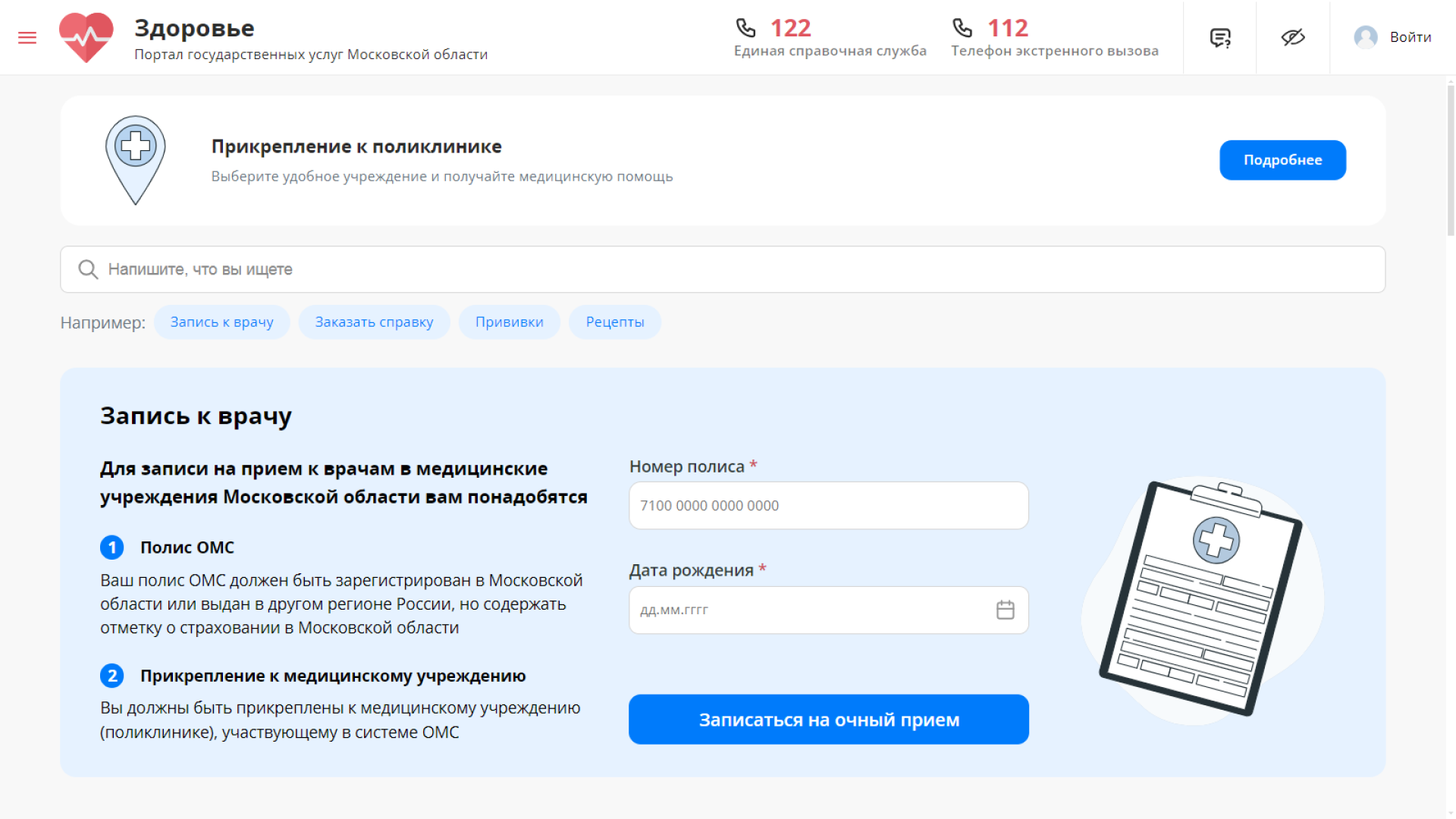Image resolution: width=1456 pixels, height=819 pixels.
Task: Click inside the Номер полиса input field
Action: point(828,505)
